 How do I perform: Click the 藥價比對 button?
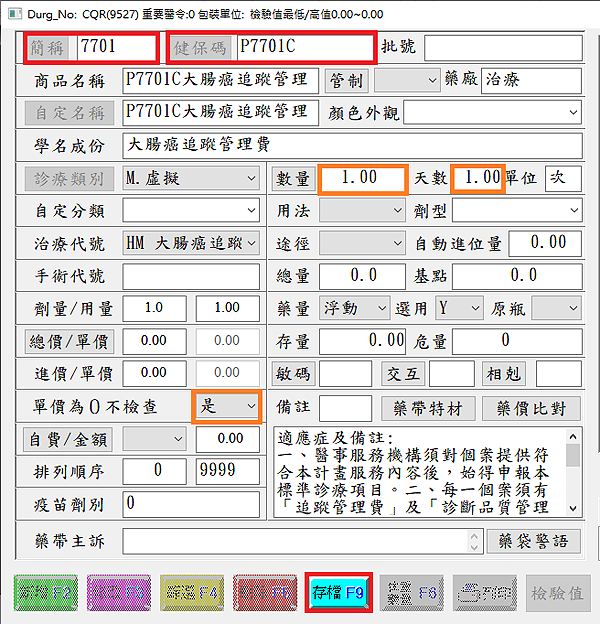click(531, 408)
